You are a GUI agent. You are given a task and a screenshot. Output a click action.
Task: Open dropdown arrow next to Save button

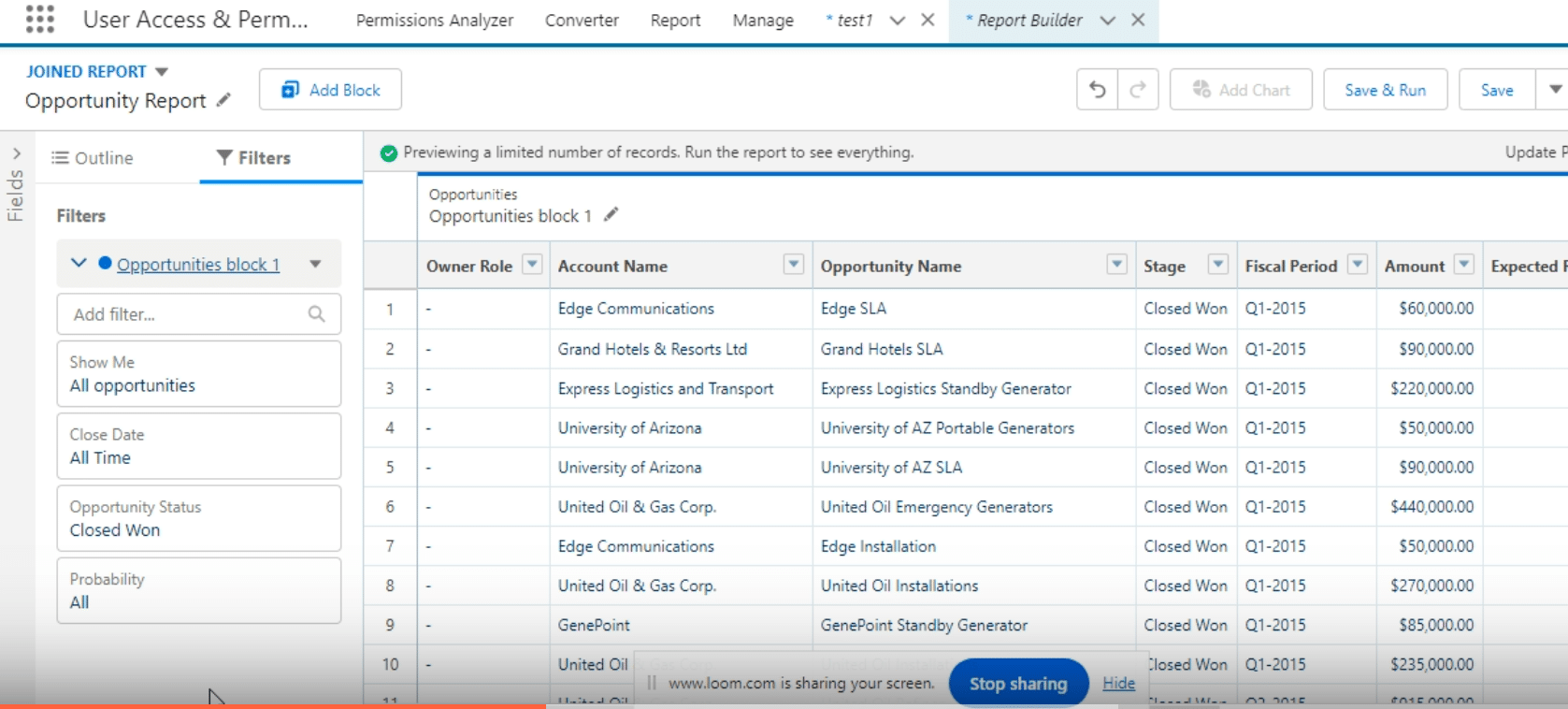[x=1555, y=90]
